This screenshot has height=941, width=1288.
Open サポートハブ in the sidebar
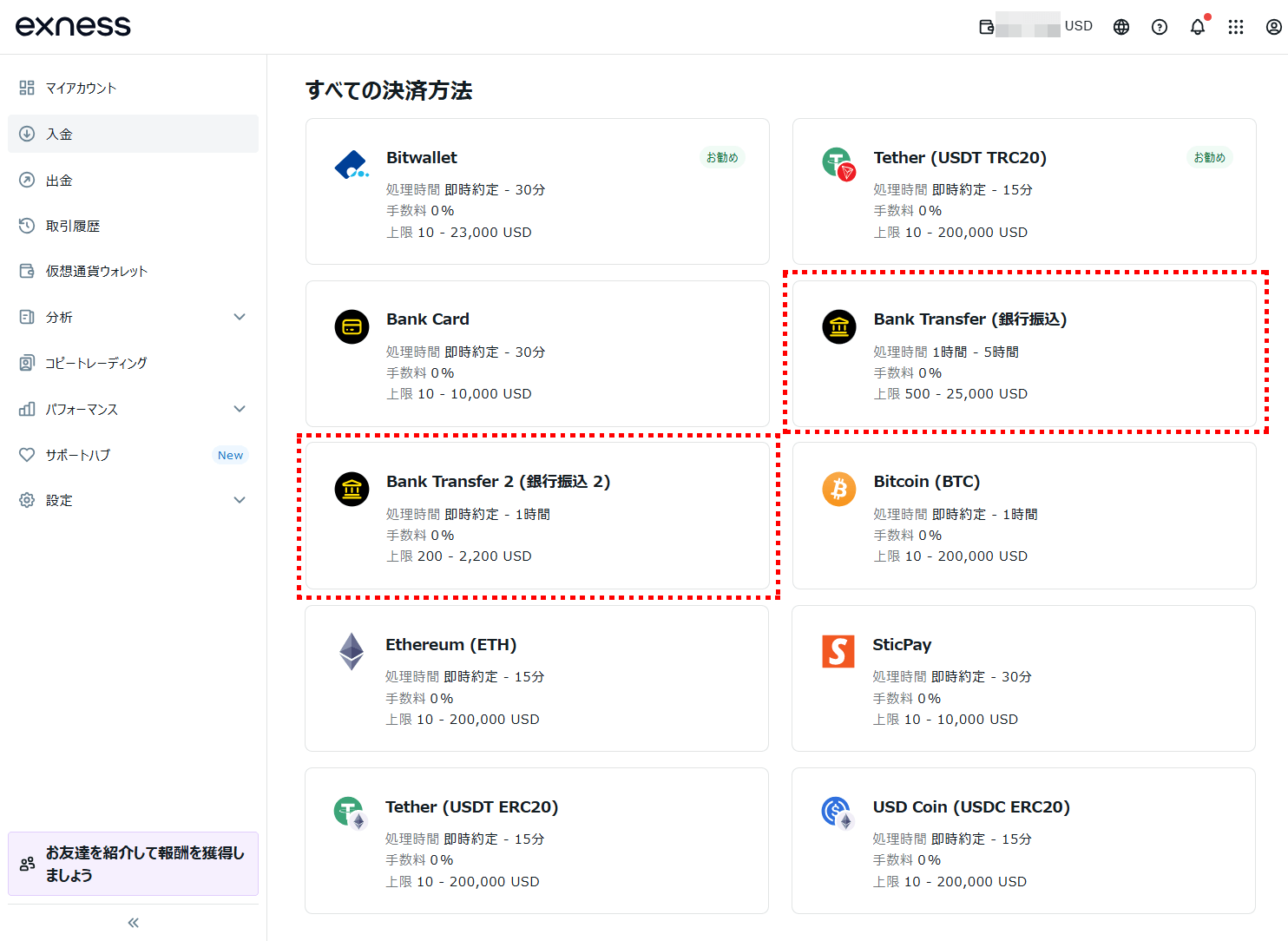pos(133,455)
